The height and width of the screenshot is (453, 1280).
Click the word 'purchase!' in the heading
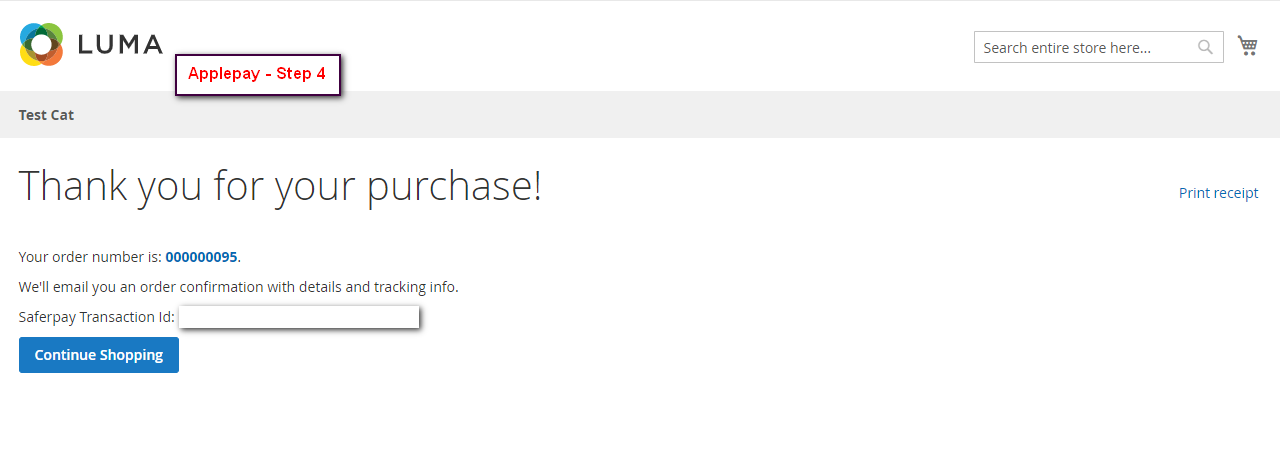coord(454,187)
